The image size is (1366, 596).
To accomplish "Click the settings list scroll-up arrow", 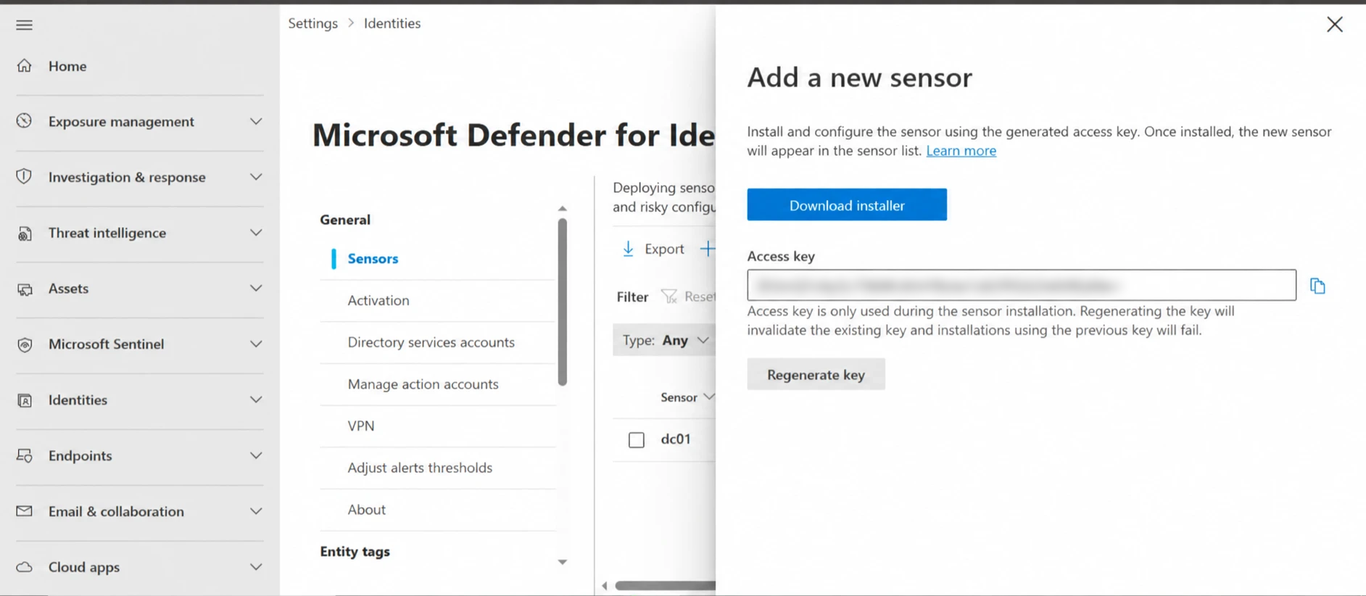I will pyautogui.click(x=562, y=209).
